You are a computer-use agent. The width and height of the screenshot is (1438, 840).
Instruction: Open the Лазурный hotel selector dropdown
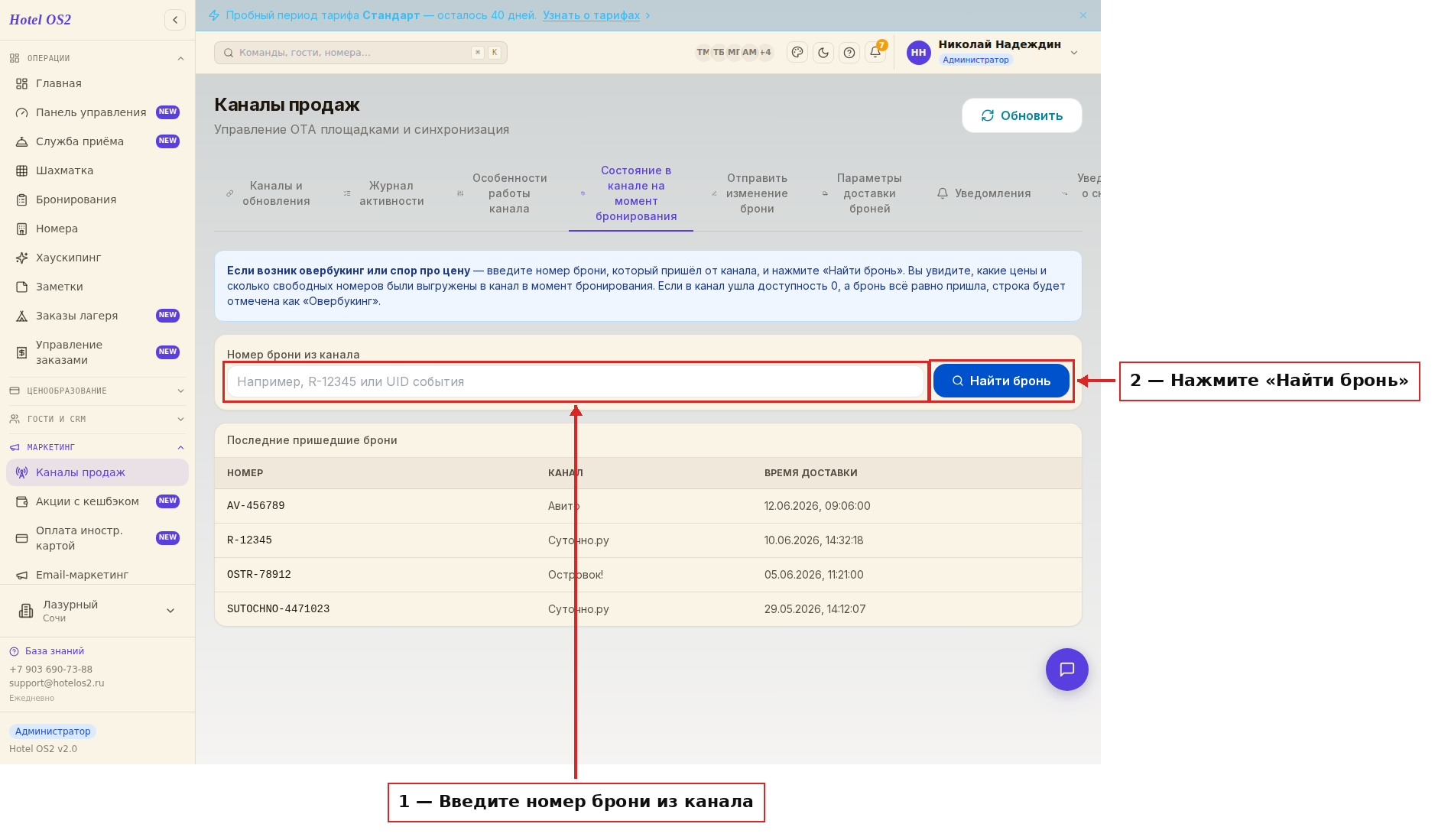tap(97, 611)
